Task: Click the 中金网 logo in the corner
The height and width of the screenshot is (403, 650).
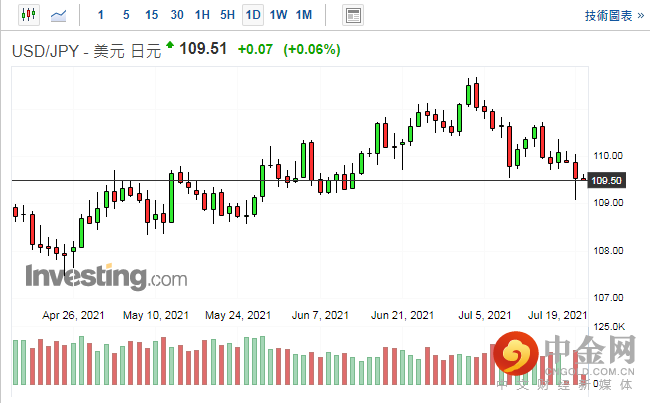Action: tap(568, 359)
